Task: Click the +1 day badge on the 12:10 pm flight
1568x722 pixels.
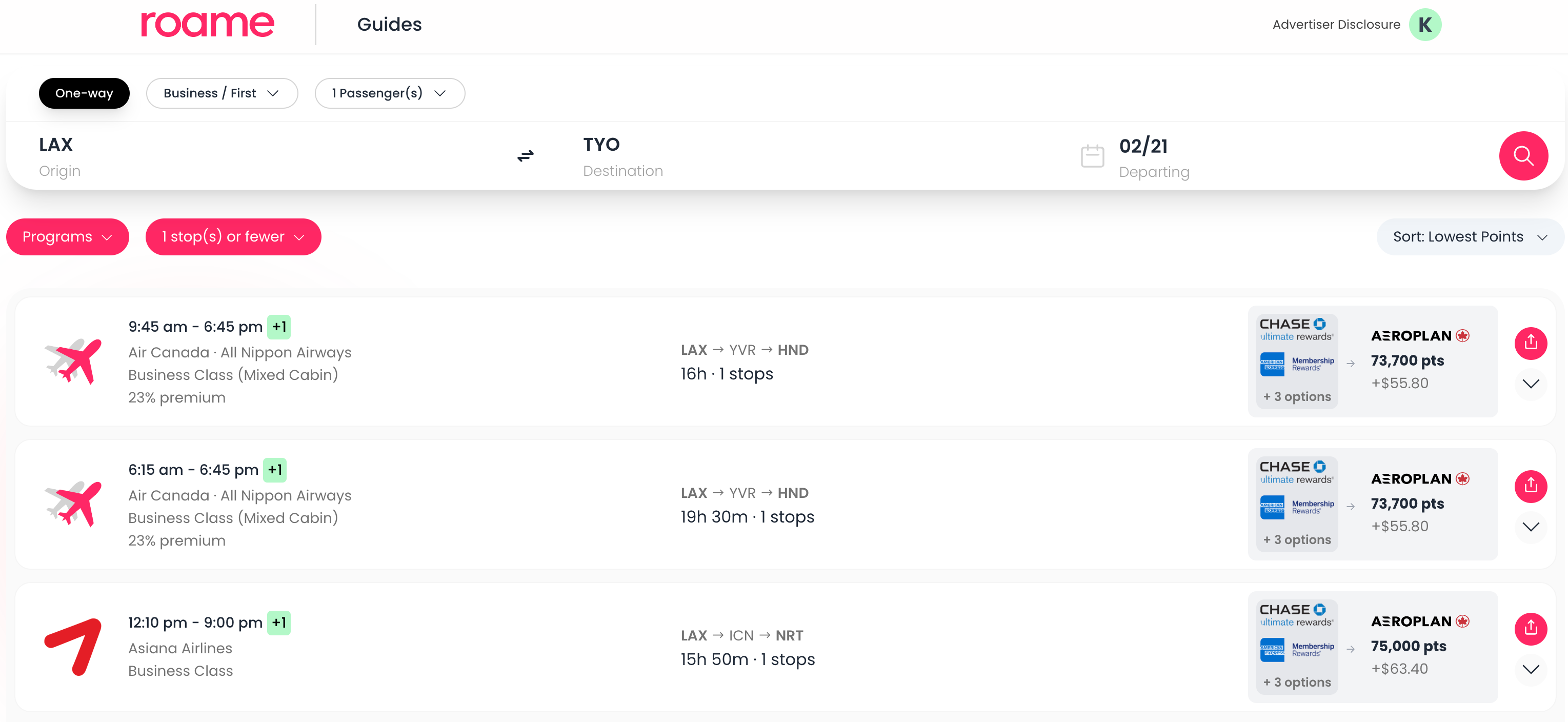Action: click(x=279, y=622)
